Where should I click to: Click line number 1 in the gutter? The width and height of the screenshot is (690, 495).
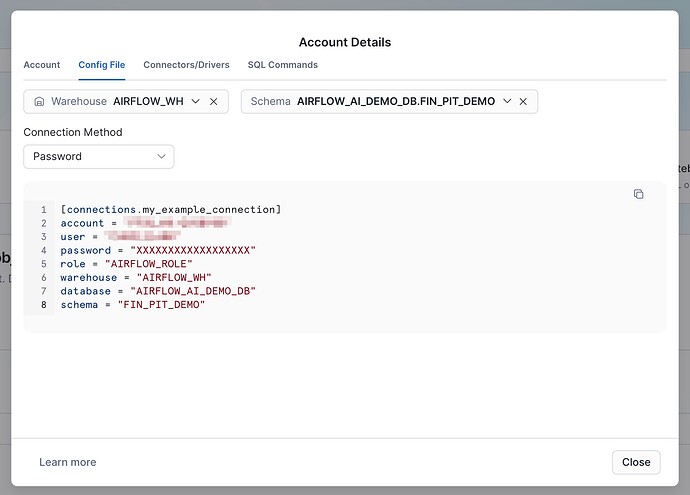[44, 209]
